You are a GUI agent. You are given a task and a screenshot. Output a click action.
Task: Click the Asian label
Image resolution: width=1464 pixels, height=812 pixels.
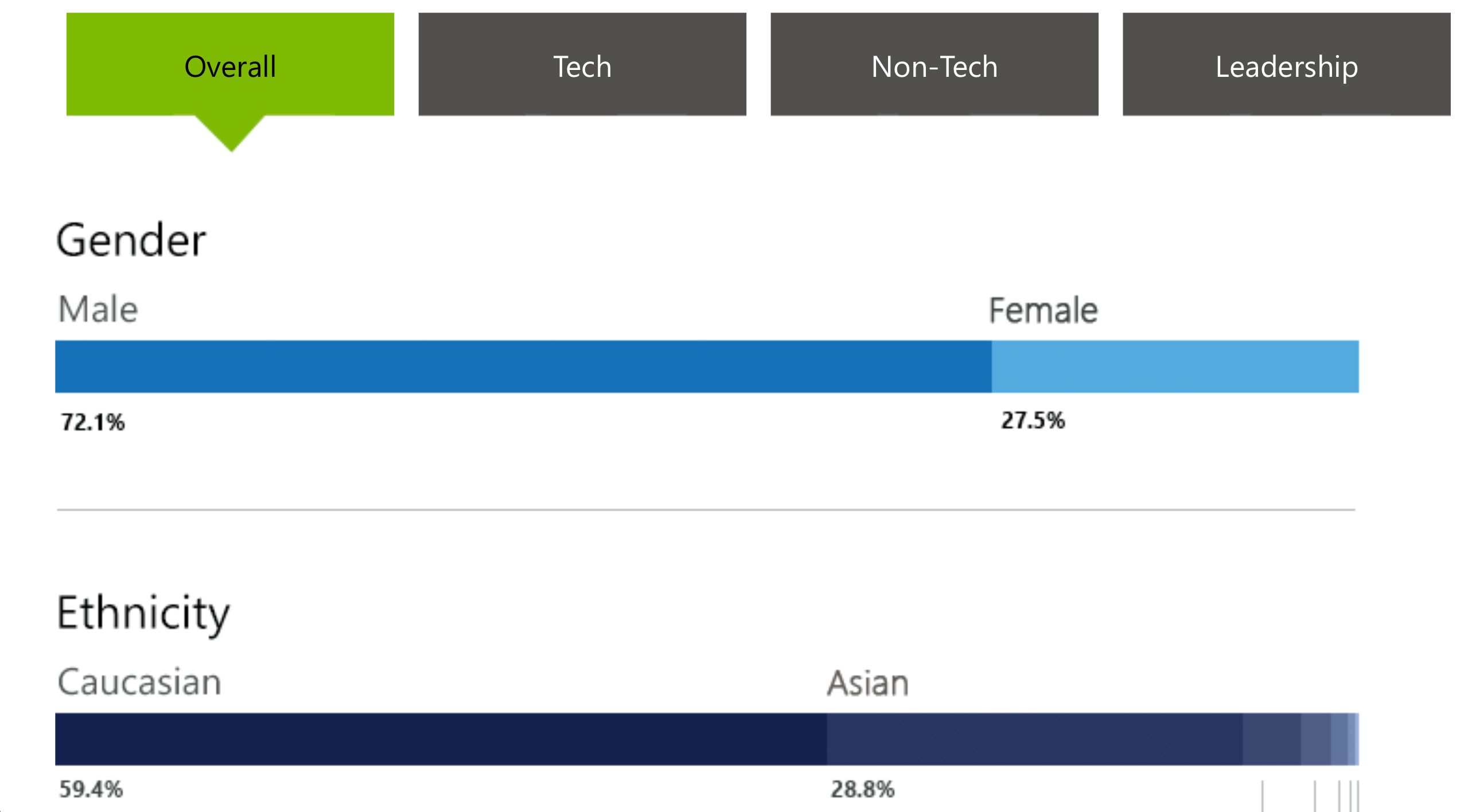coord(867,684)
